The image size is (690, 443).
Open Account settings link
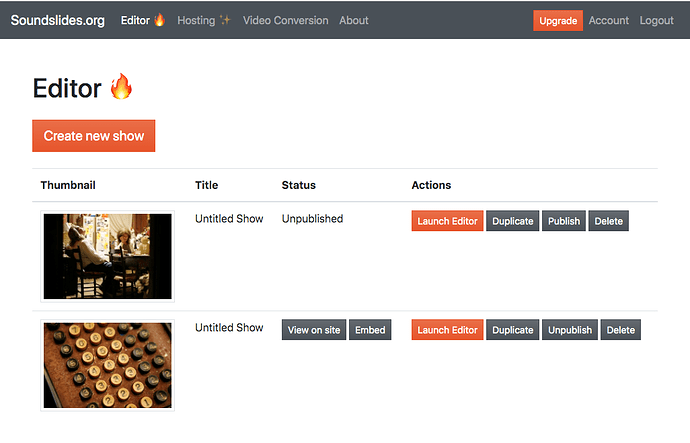[x=609, y=20]
